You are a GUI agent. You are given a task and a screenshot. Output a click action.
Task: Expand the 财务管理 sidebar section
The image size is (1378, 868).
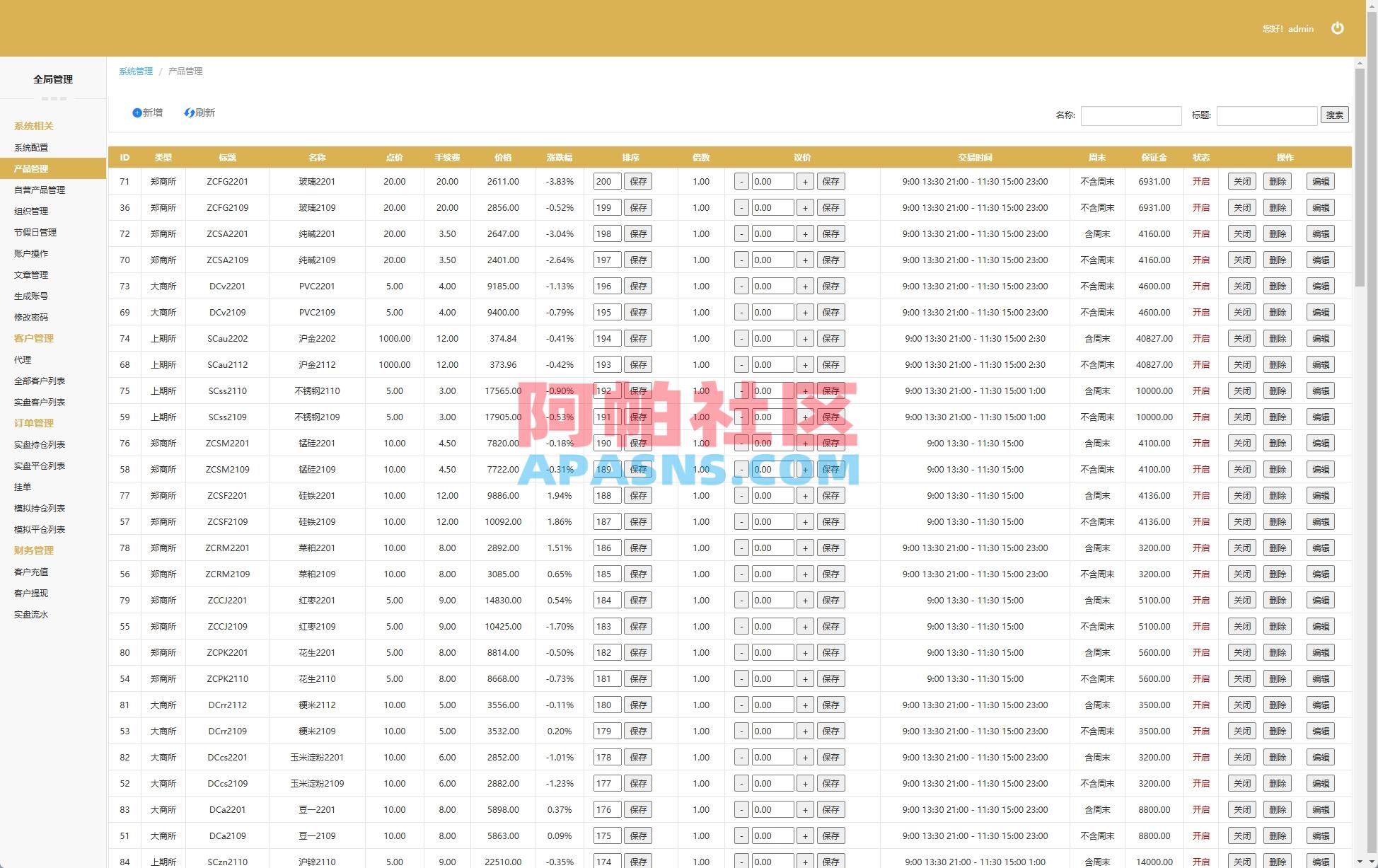[x=33, y=550]
